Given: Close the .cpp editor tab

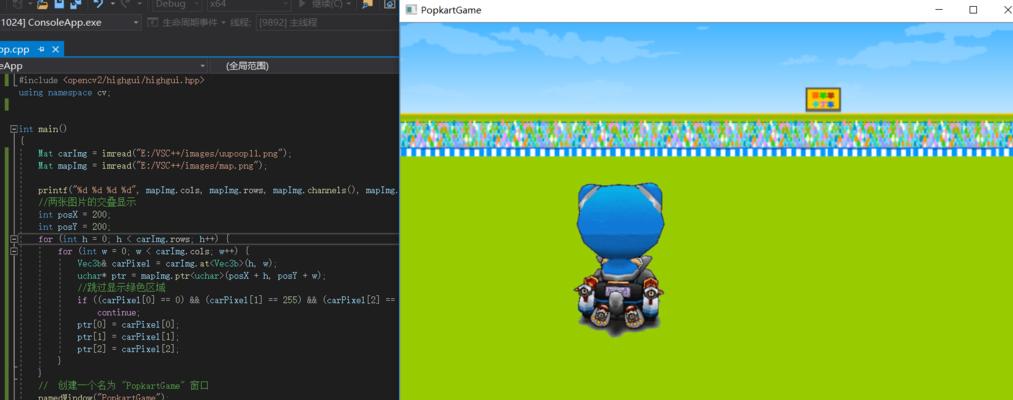Looking at the screenshot, I should (56, 50).
